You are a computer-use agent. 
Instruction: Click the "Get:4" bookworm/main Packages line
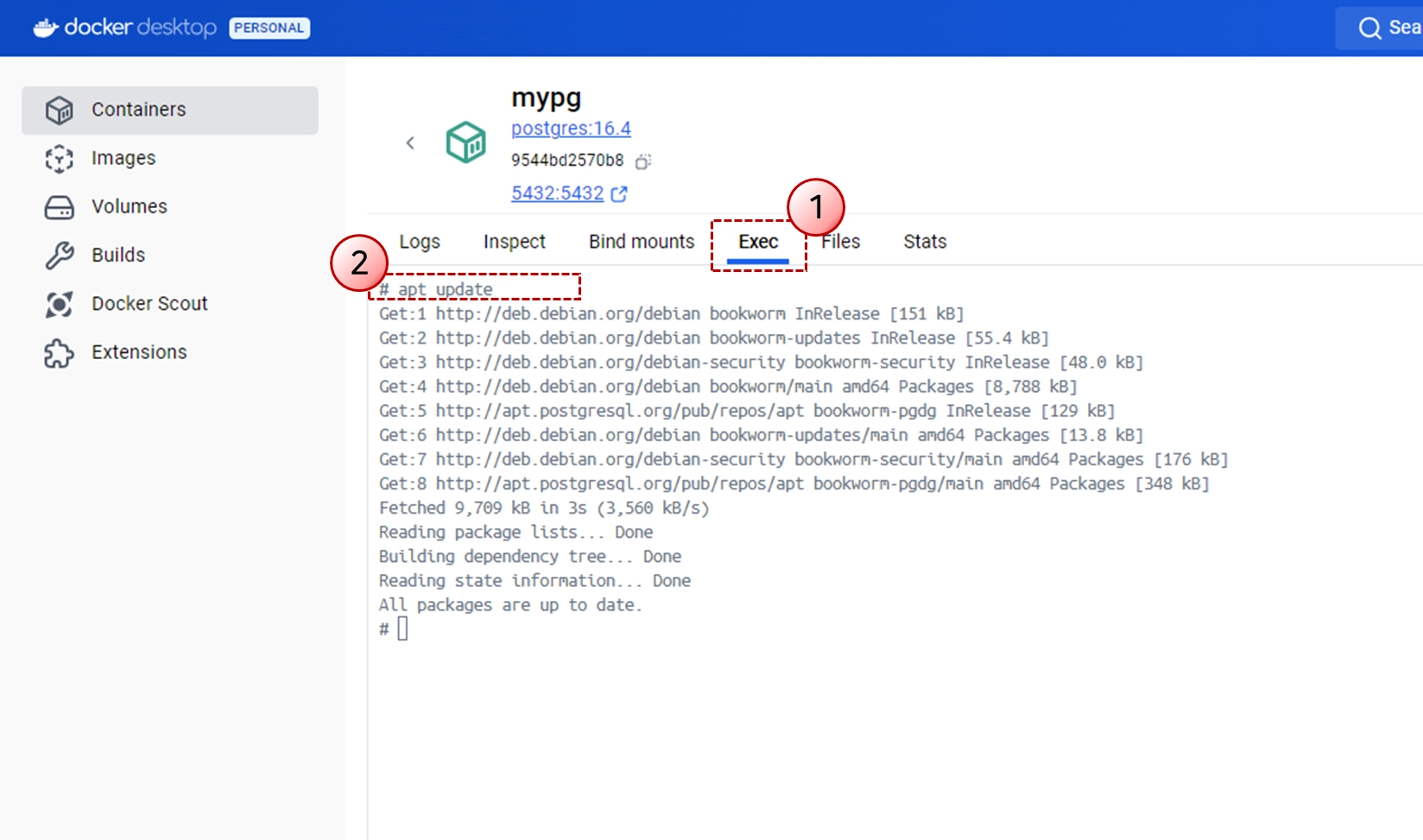click(x=728, y=386)
